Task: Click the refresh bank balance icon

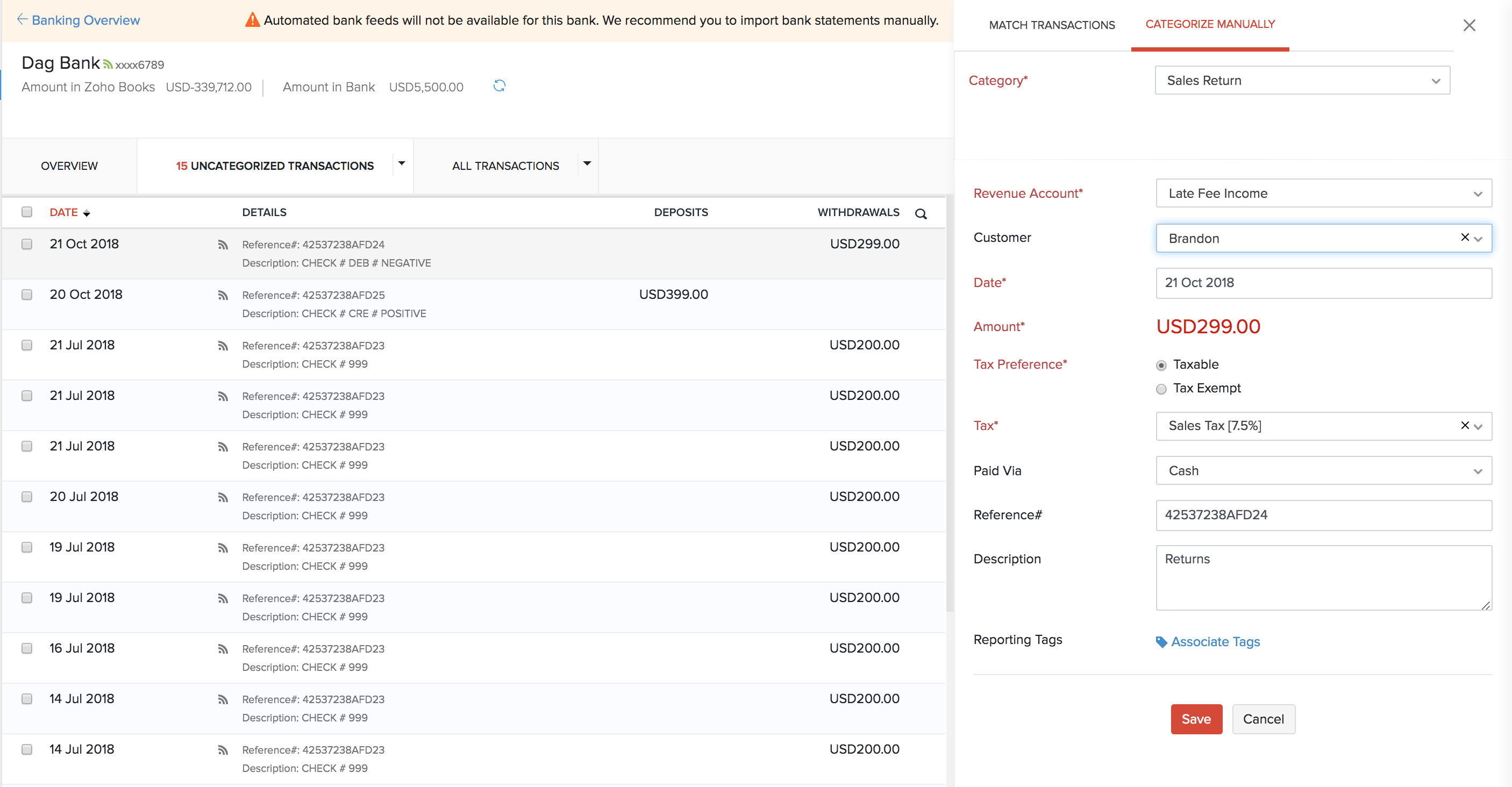Action: click(499, 86)
